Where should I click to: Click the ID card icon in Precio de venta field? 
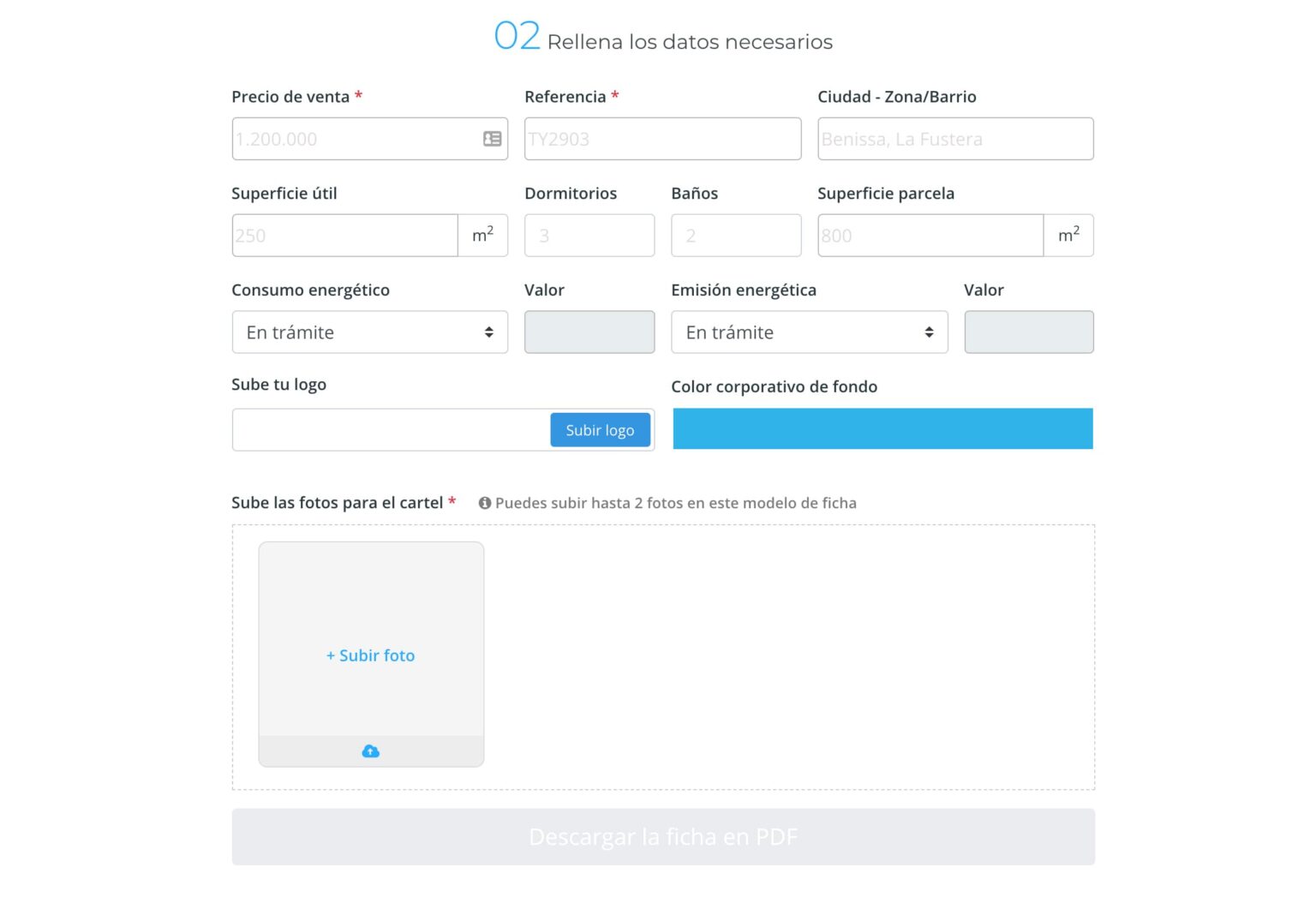point(491,138)
